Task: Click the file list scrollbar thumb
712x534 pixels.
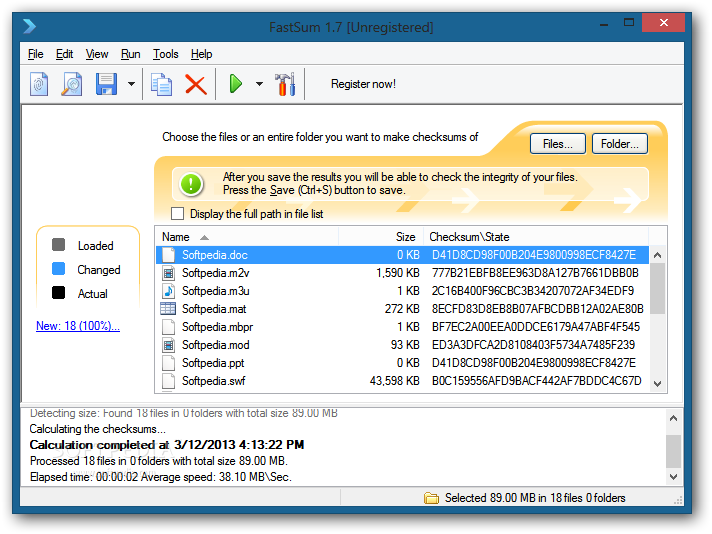Action: tap(657, 289)
